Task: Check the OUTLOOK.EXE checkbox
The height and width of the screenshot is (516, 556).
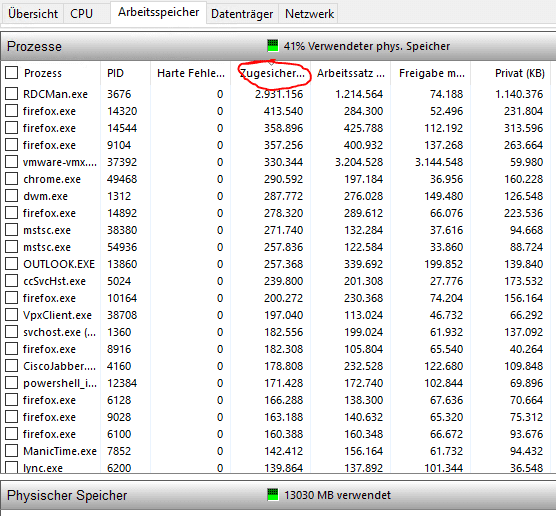Action: pyautogui.click(x=12, y=264)
